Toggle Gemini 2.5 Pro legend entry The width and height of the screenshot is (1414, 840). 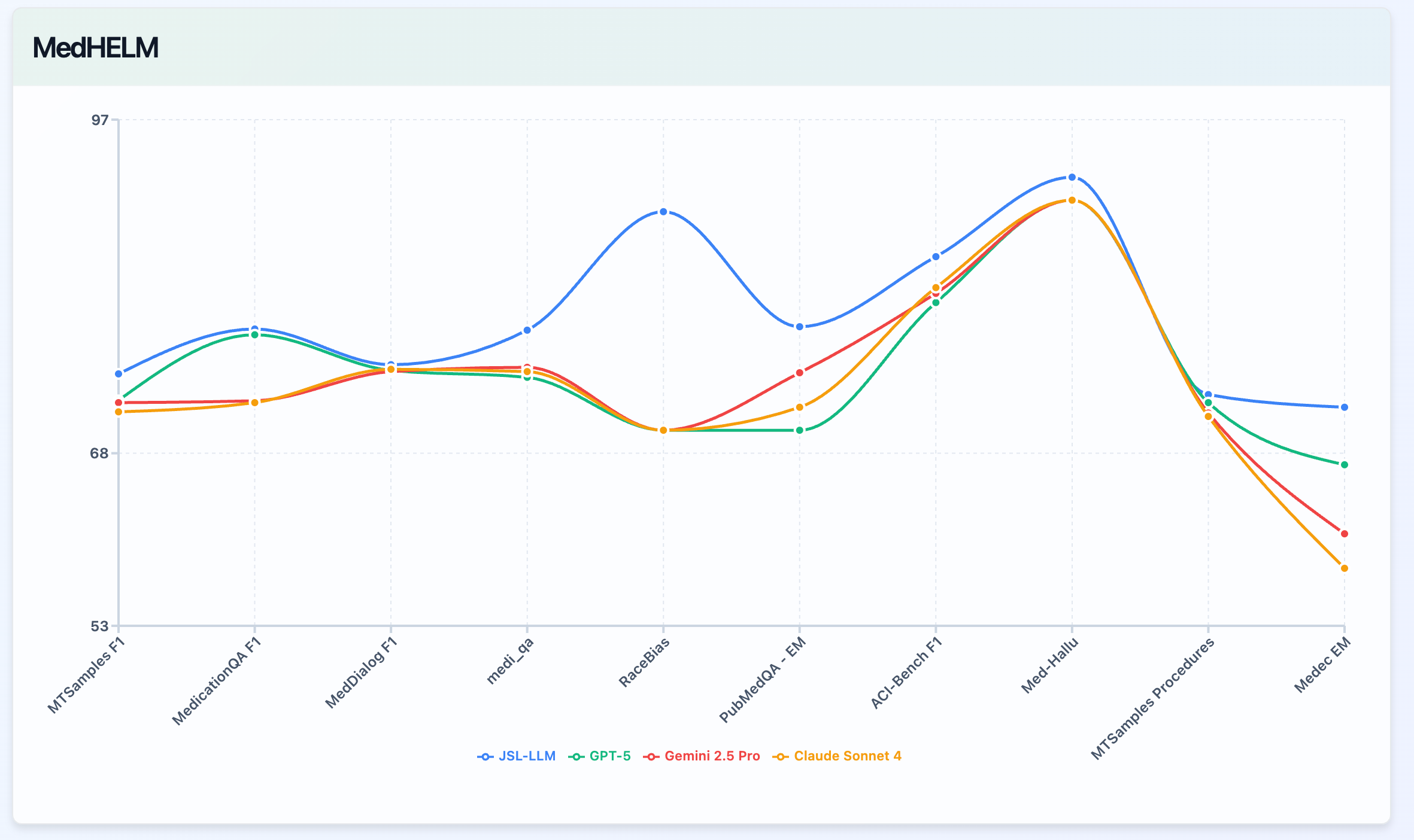click(711, 756)
